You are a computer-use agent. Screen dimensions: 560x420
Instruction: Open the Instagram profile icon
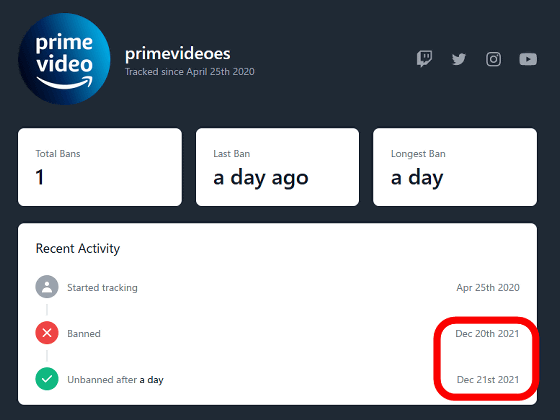[x=493, y=59]
